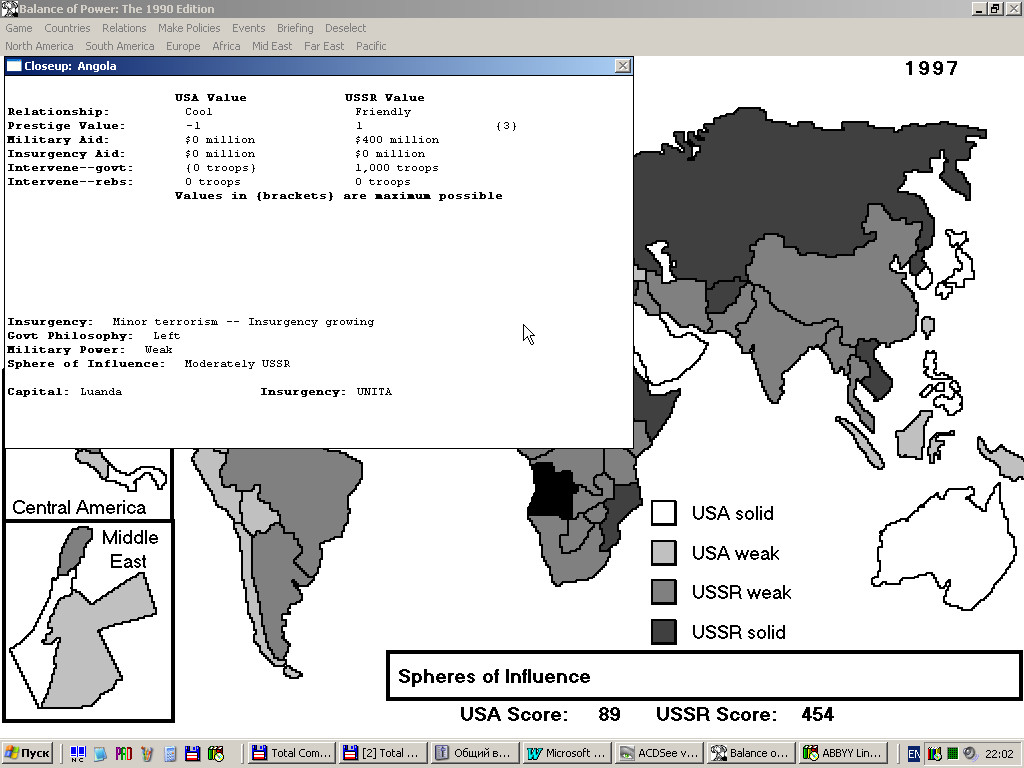Click the USA solid legend swatch
The image size is (1024, 768).
pyautogui.click(x=664, y=513)
